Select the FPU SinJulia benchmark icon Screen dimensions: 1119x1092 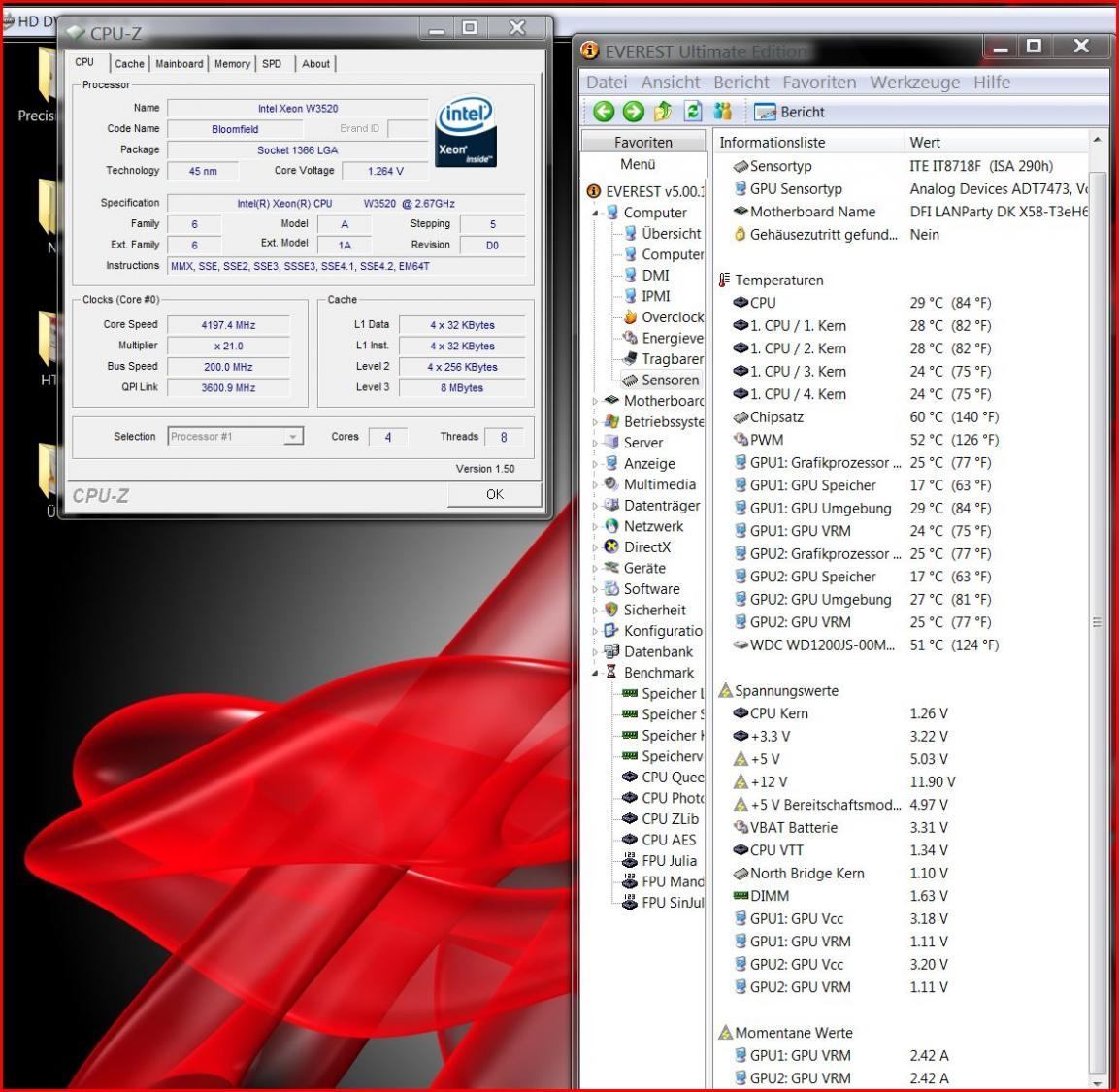click(630, 902)
